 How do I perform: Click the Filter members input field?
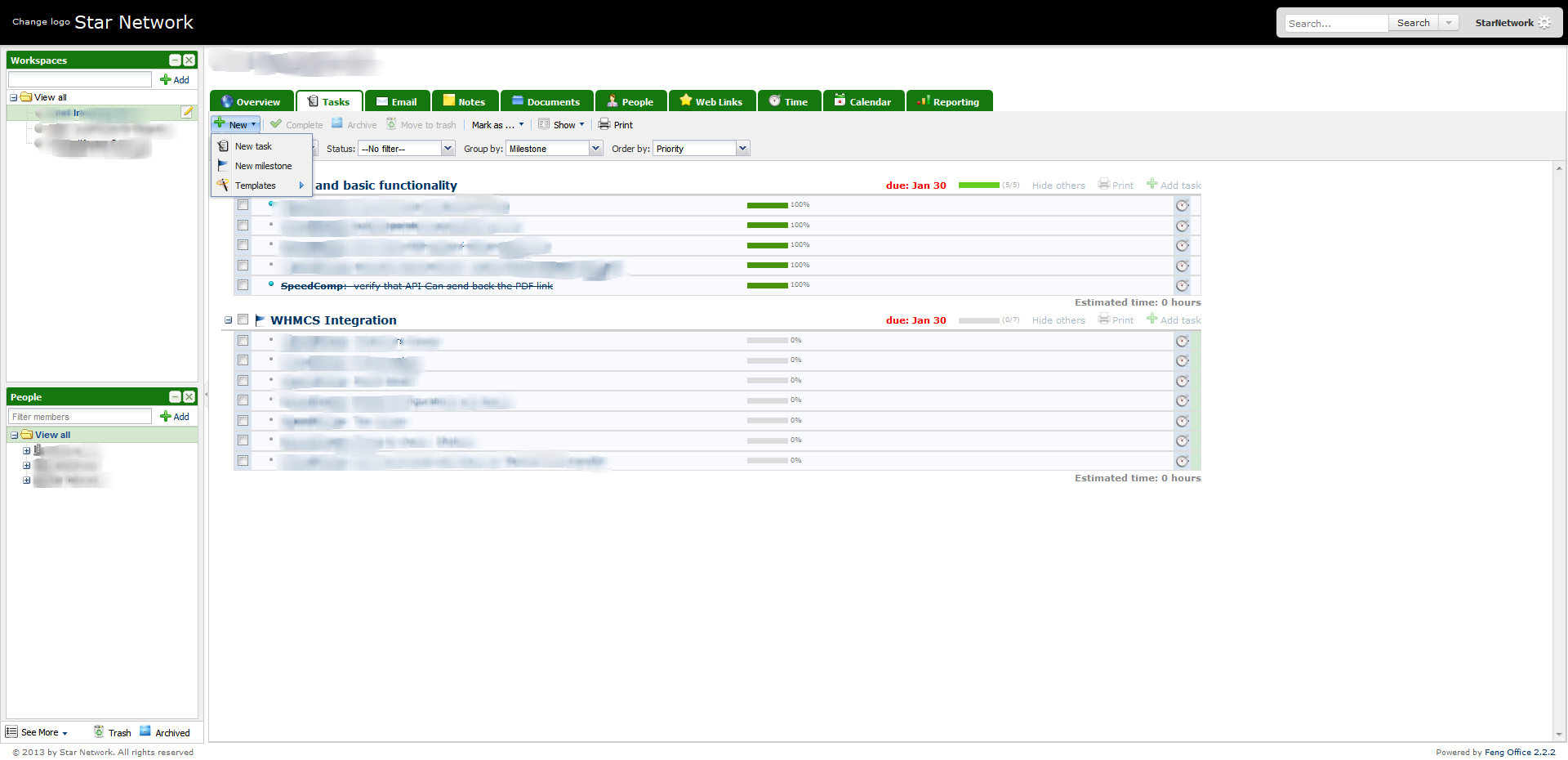tap(80, 417)
